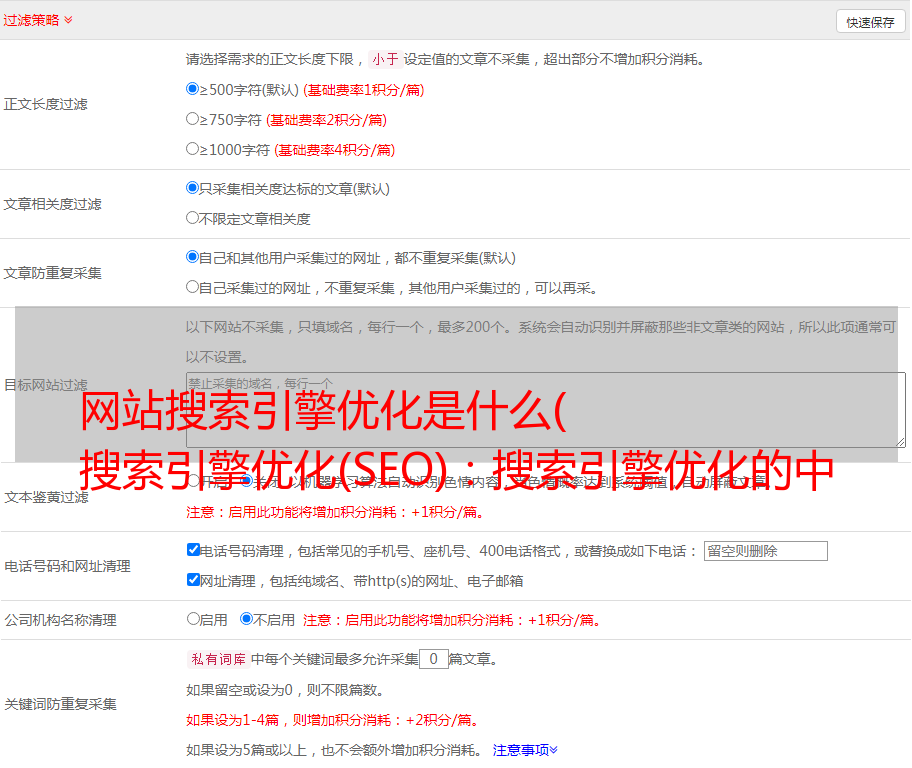The height and width of the screenshot is (768, 912).
Task: Select 自己和其他用户采集过的网址 no-repeat option
Action: tap(193, 257)
